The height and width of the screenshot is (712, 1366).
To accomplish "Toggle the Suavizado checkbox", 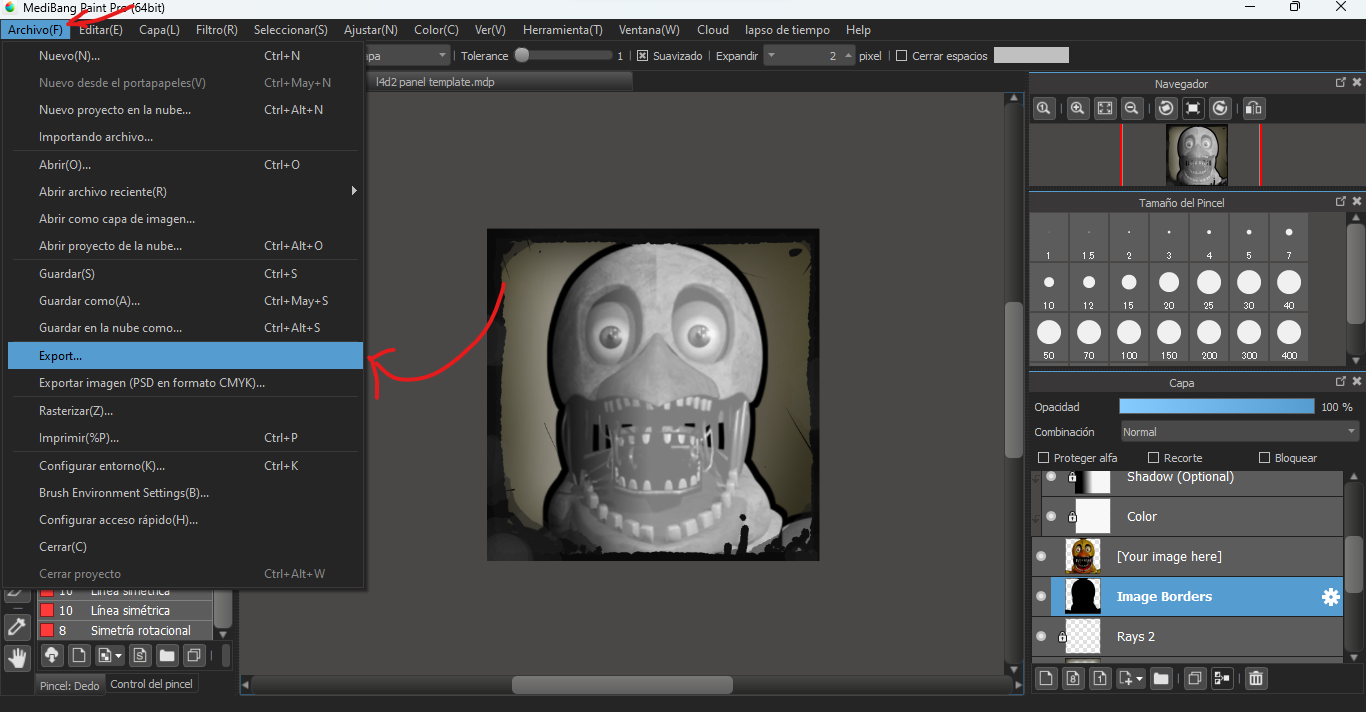I will coord(643,56).
